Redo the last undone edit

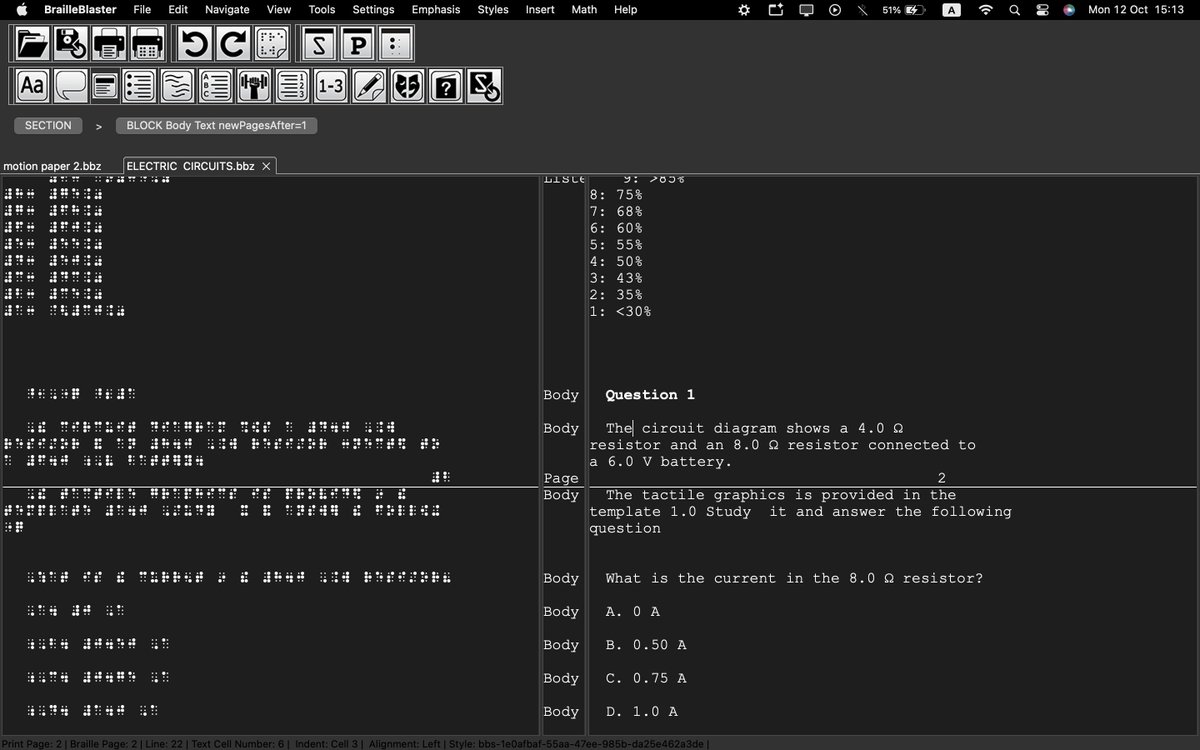click(x=234, y=44)
